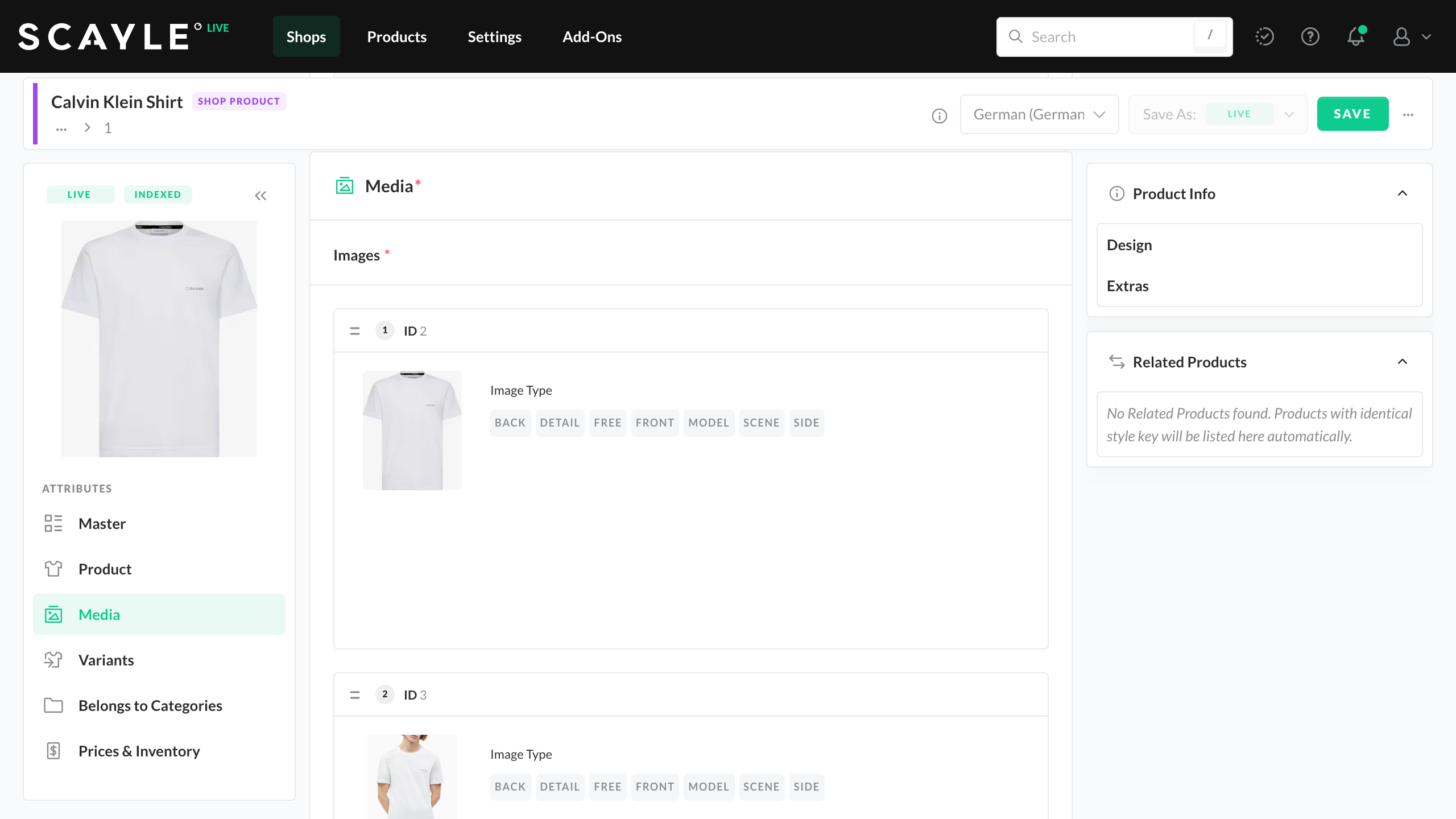1456x819 pixels.
Task: Click the info icon beside language selector
Action: point(940,116)
